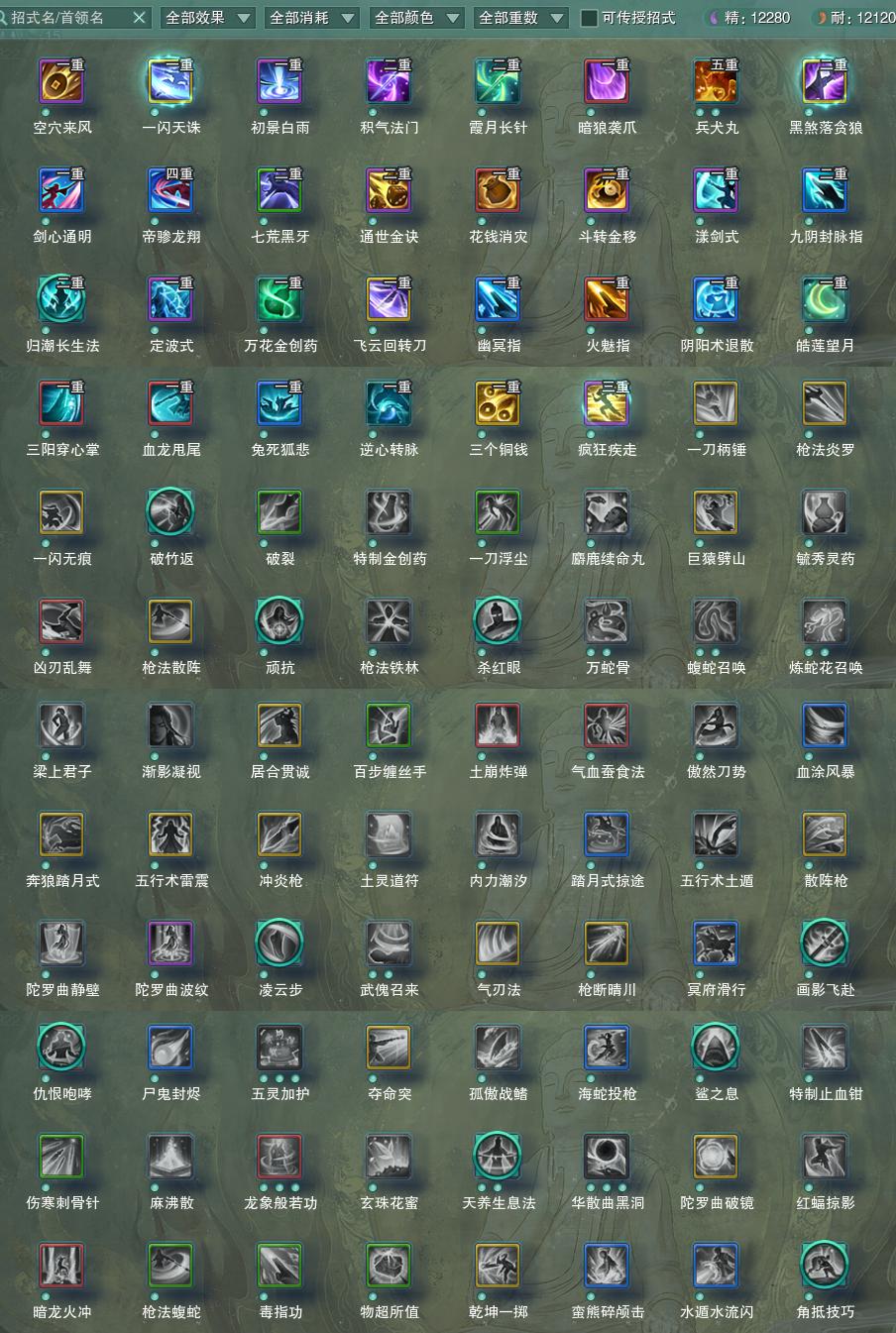Click the 斗转金移 skill icon
Viewport: 896px width, 1333px height.
(607, 191)
